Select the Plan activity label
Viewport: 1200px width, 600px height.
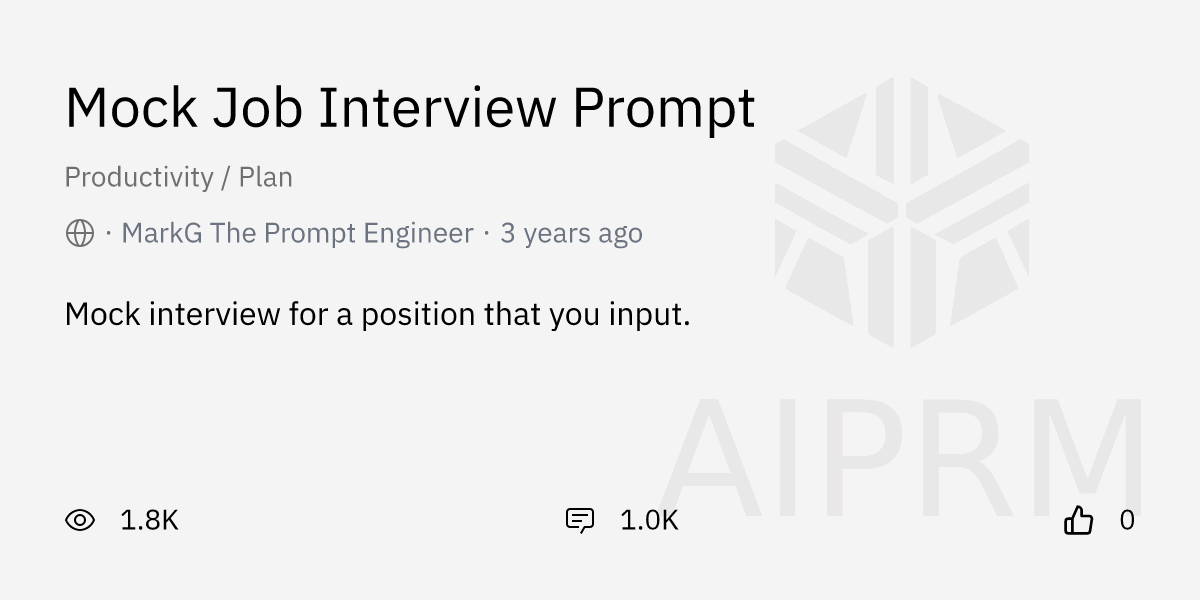(x=265, y=178)
